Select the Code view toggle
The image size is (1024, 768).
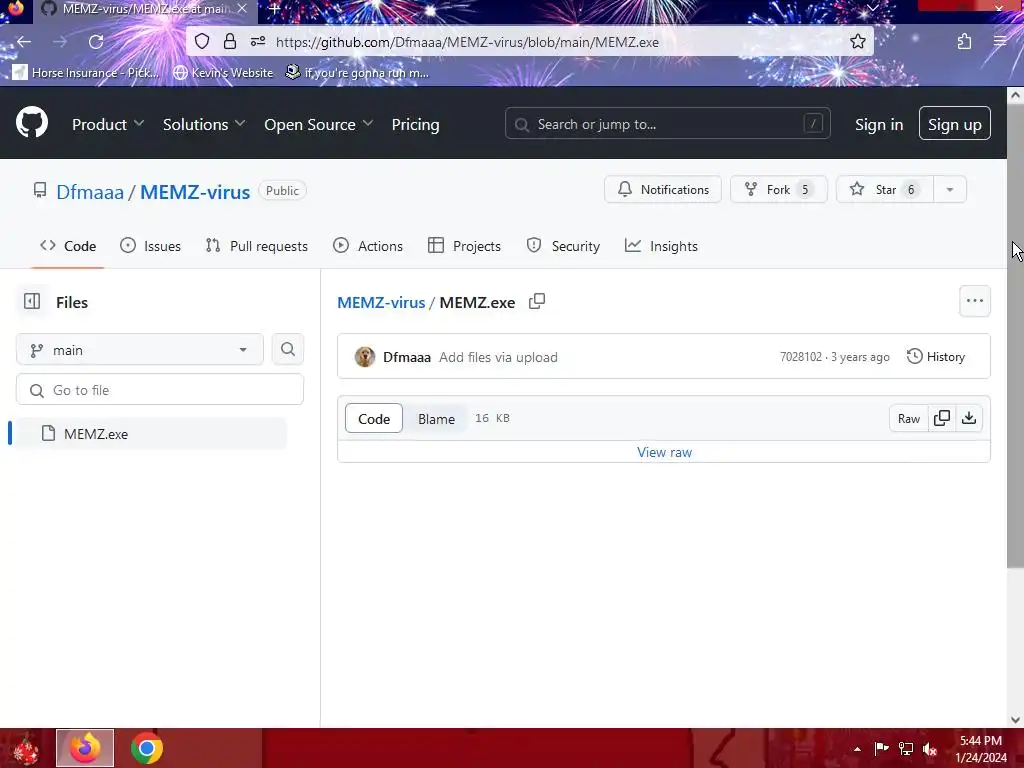374,419
